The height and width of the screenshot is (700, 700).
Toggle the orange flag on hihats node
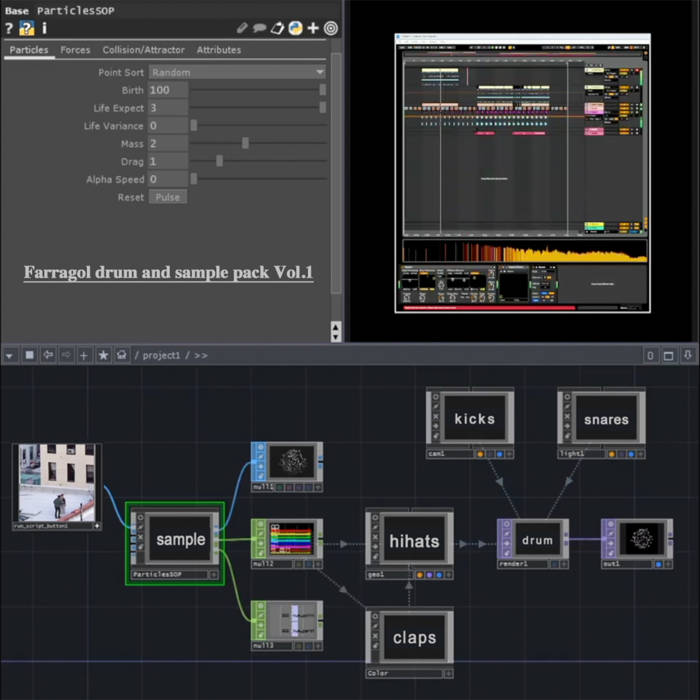(x=420, y=575)
